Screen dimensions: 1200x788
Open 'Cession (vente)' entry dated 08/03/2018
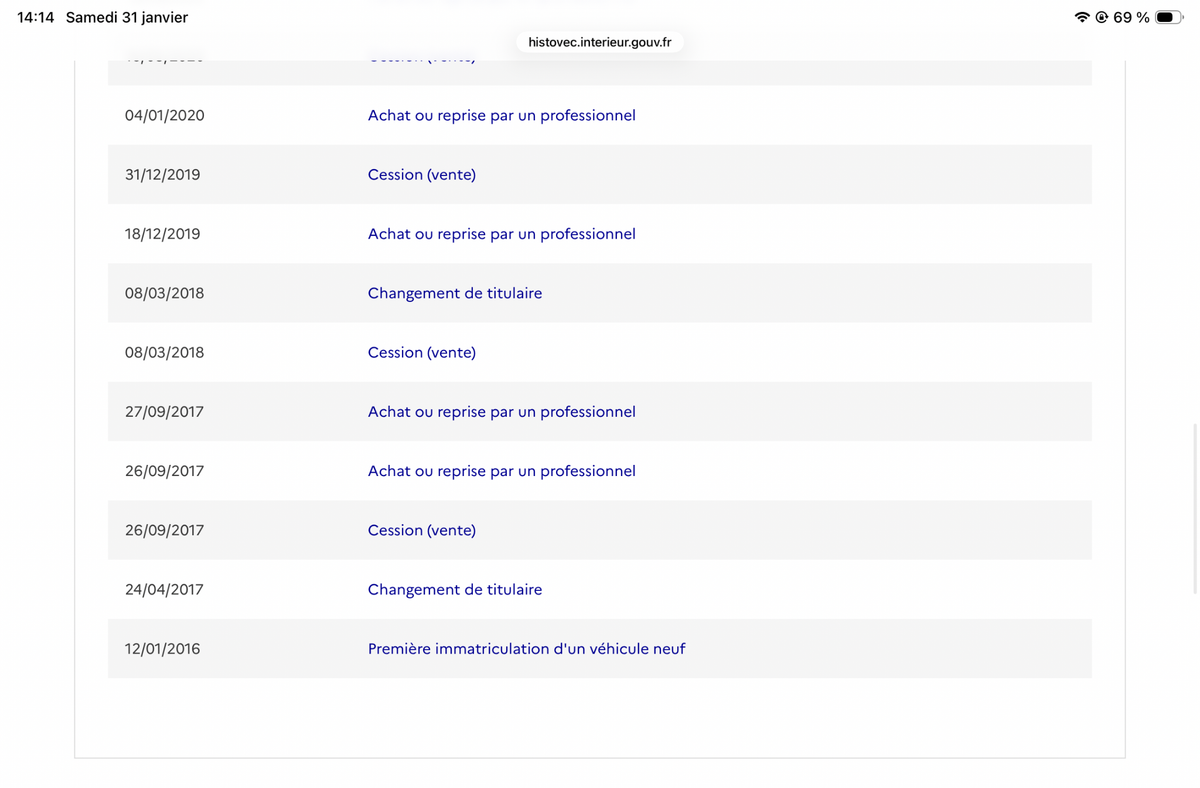pyautogui.click(x=422, y=352)
